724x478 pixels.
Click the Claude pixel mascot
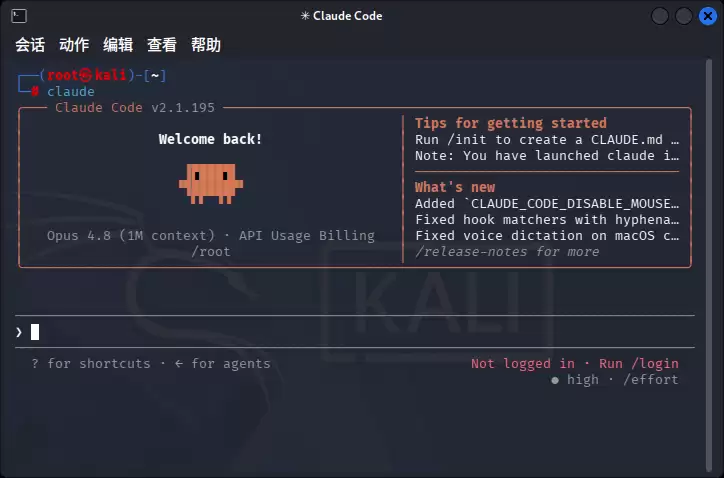click(x=211, y=184)
